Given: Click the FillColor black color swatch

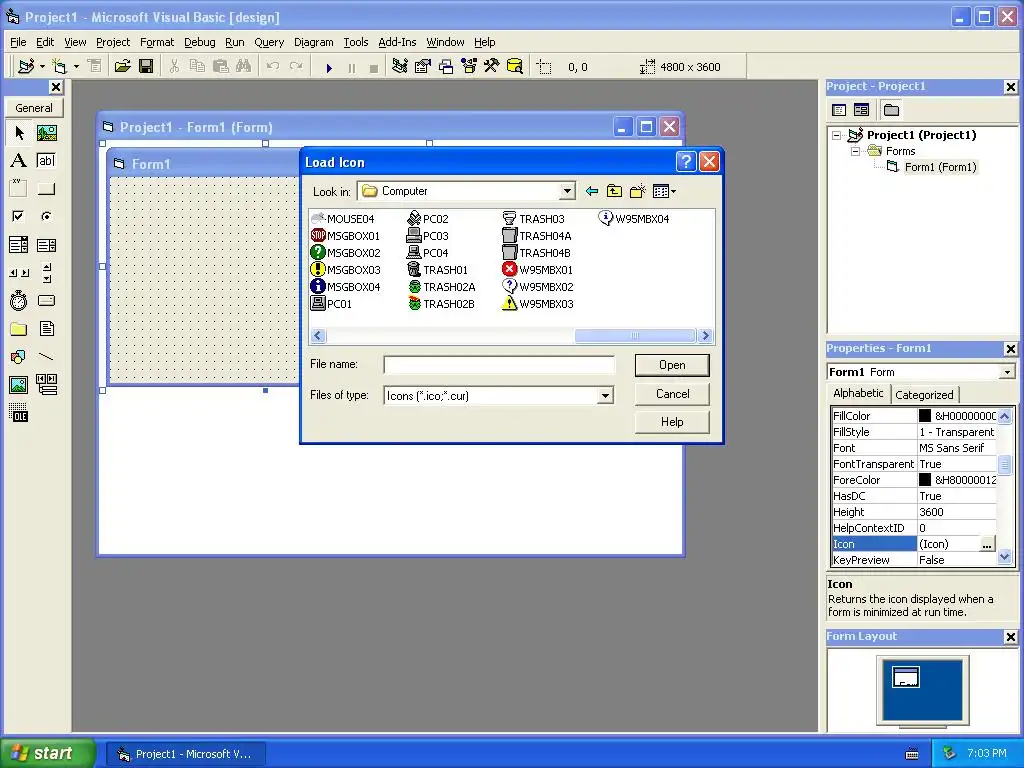Looking at the screenshot, I should click(925, 415).
